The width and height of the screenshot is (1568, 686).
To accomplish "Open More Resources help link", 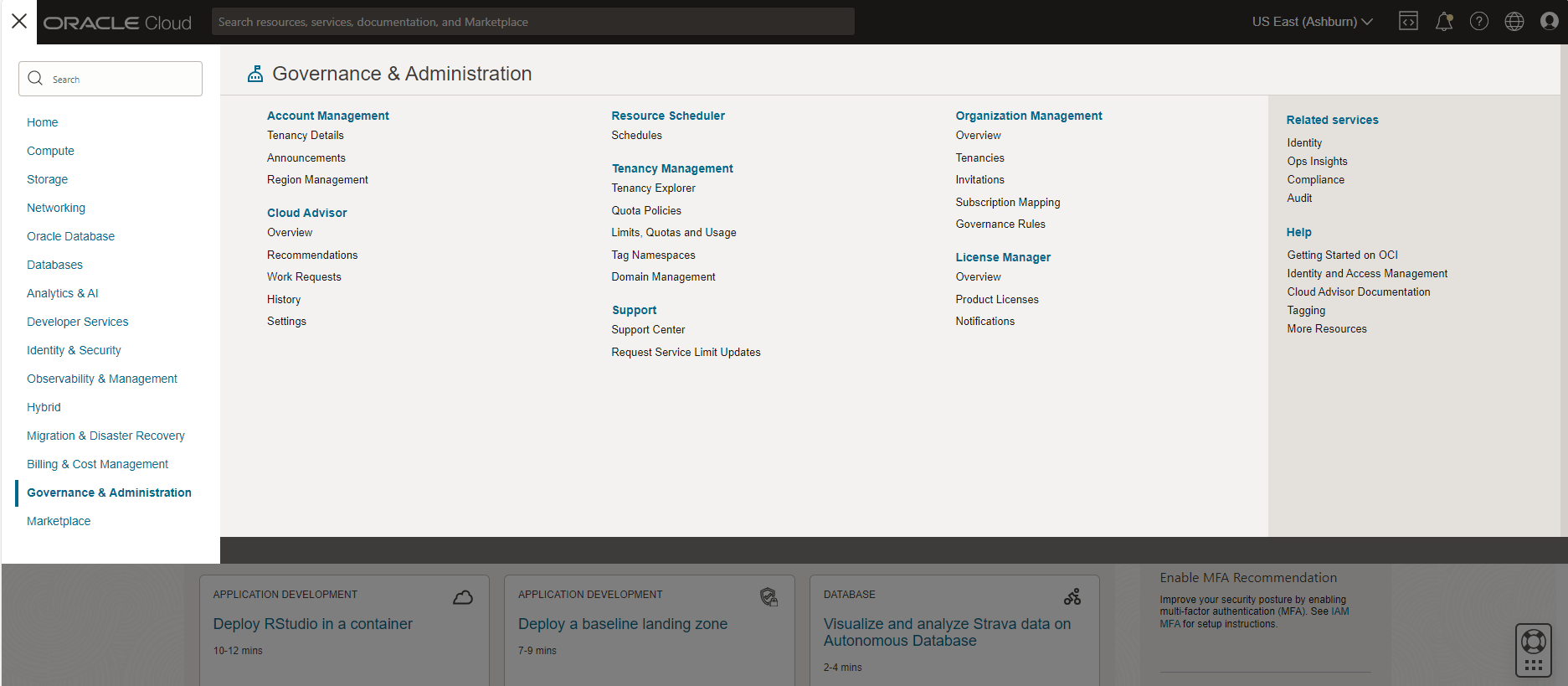I will (1327, 329).
